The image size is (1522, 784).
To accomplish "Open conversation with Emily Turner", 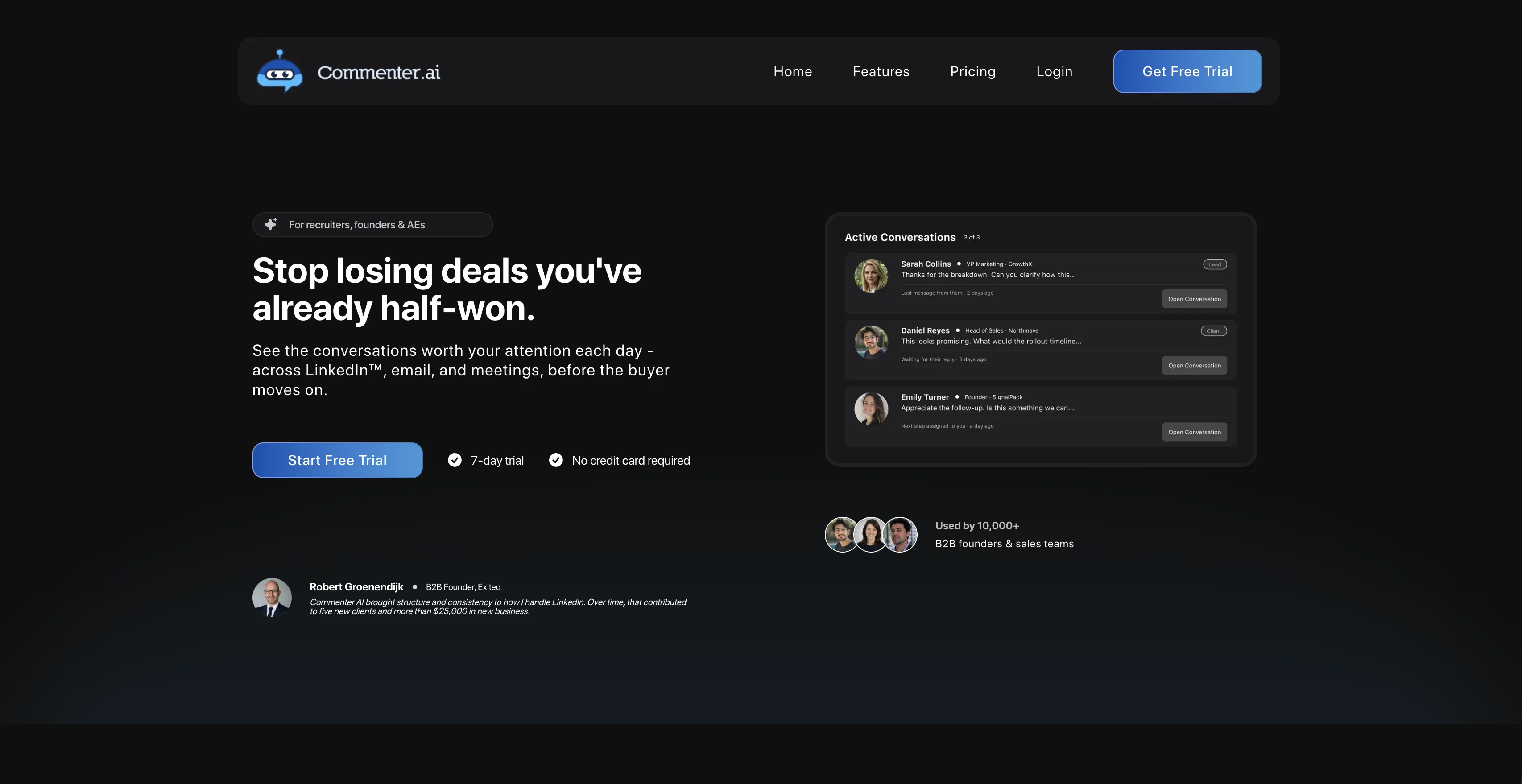I will point(1194,432).
